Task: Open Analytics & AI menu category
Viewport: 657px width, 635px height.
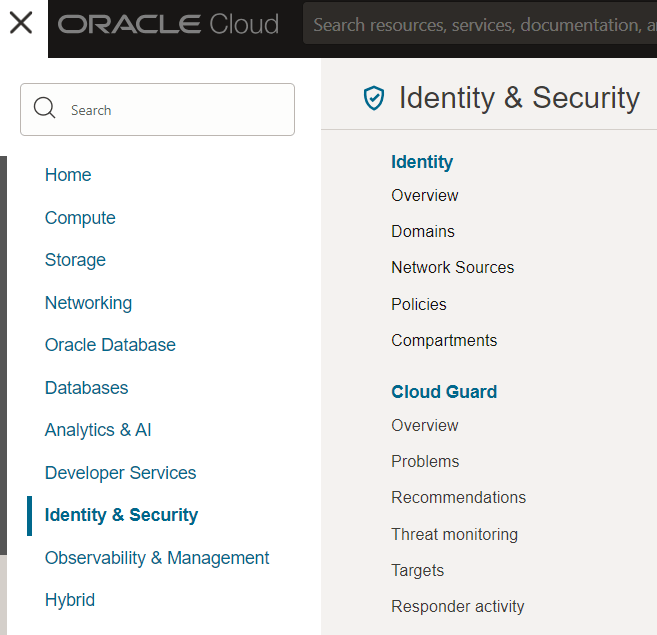Action: pos(98,430)
